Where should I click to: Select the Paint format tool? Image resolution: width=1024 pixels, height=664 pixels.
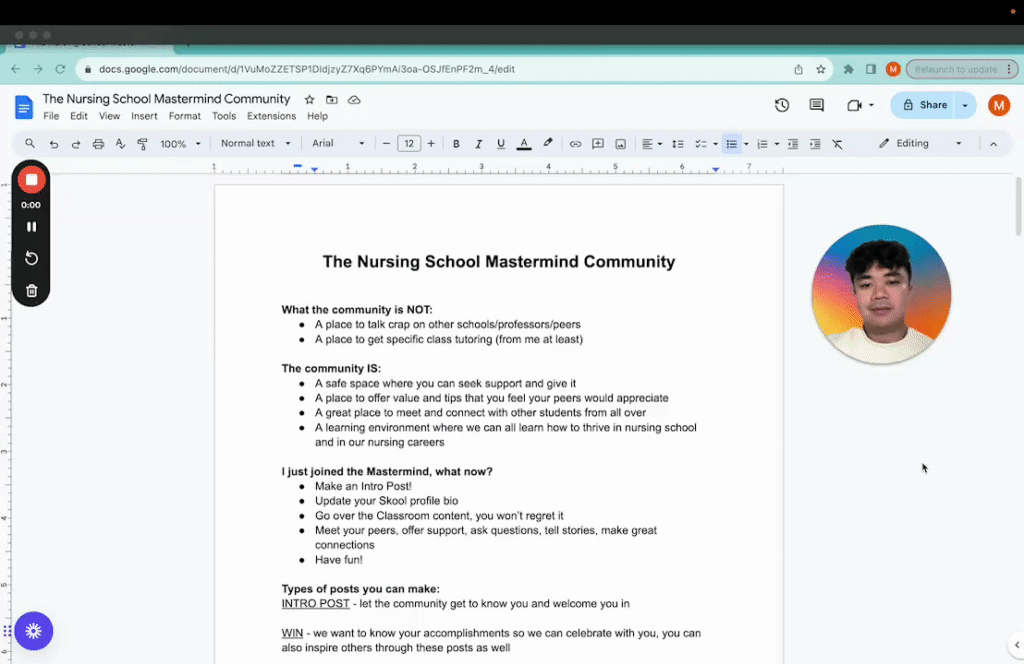tap(142, 144)
